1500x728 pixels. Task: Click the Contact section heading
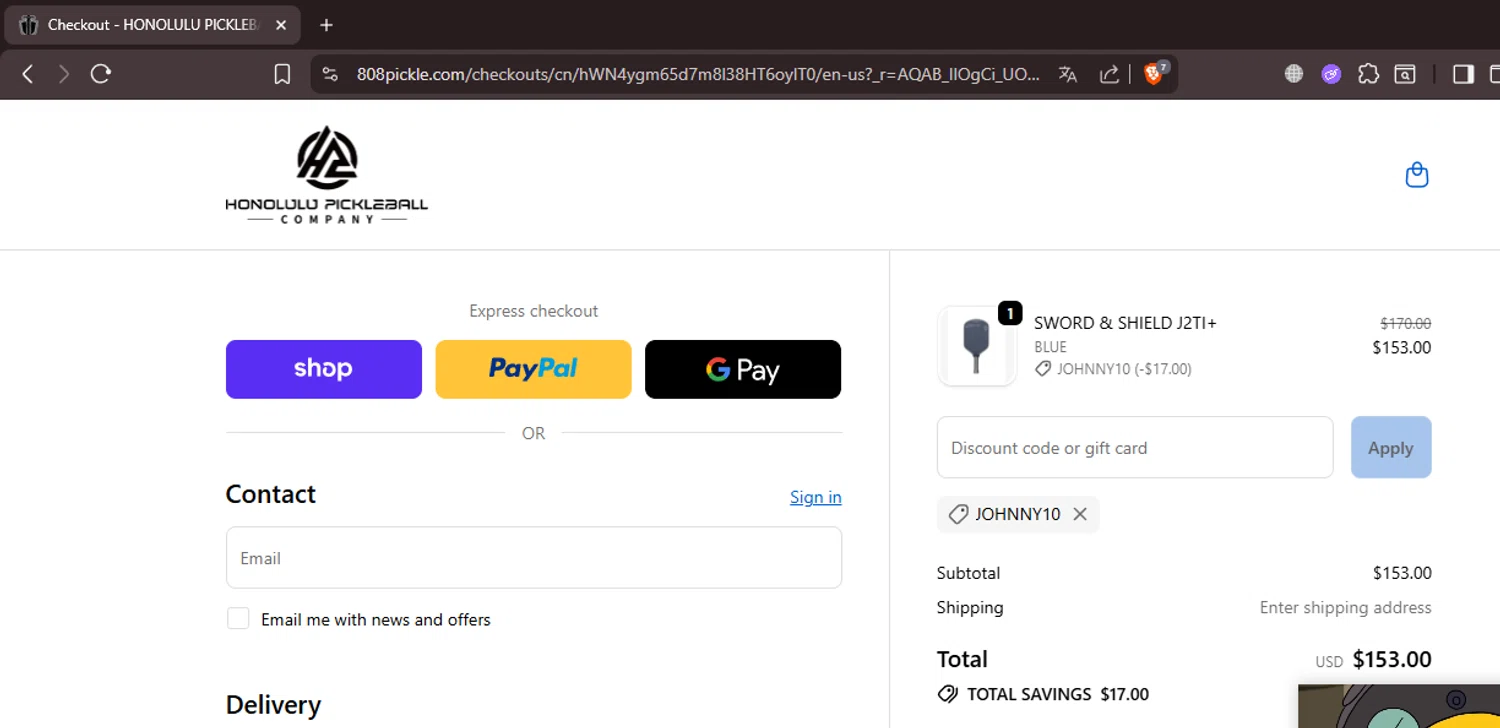pyautogui.click(x=270, y=494)
